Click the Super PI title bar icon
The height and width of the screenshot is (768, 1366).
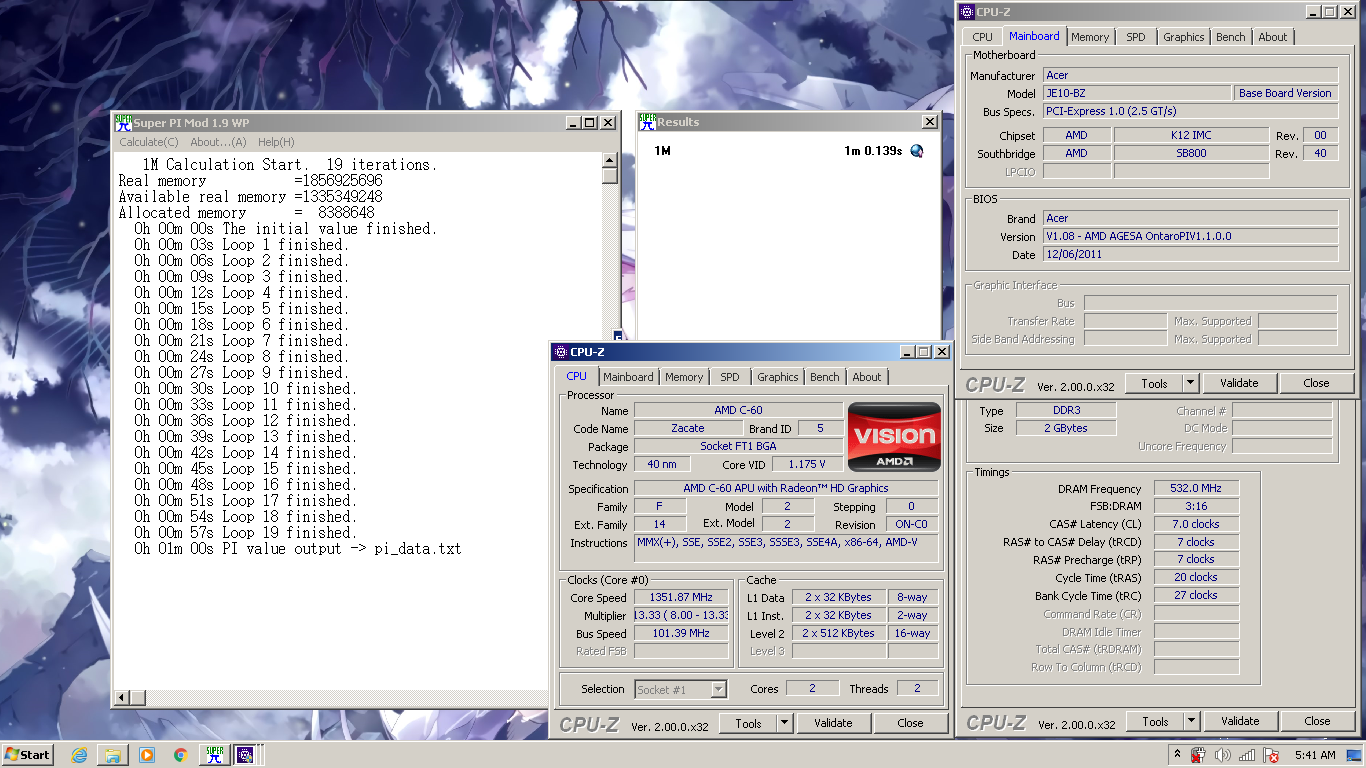(x=124, y=122)
